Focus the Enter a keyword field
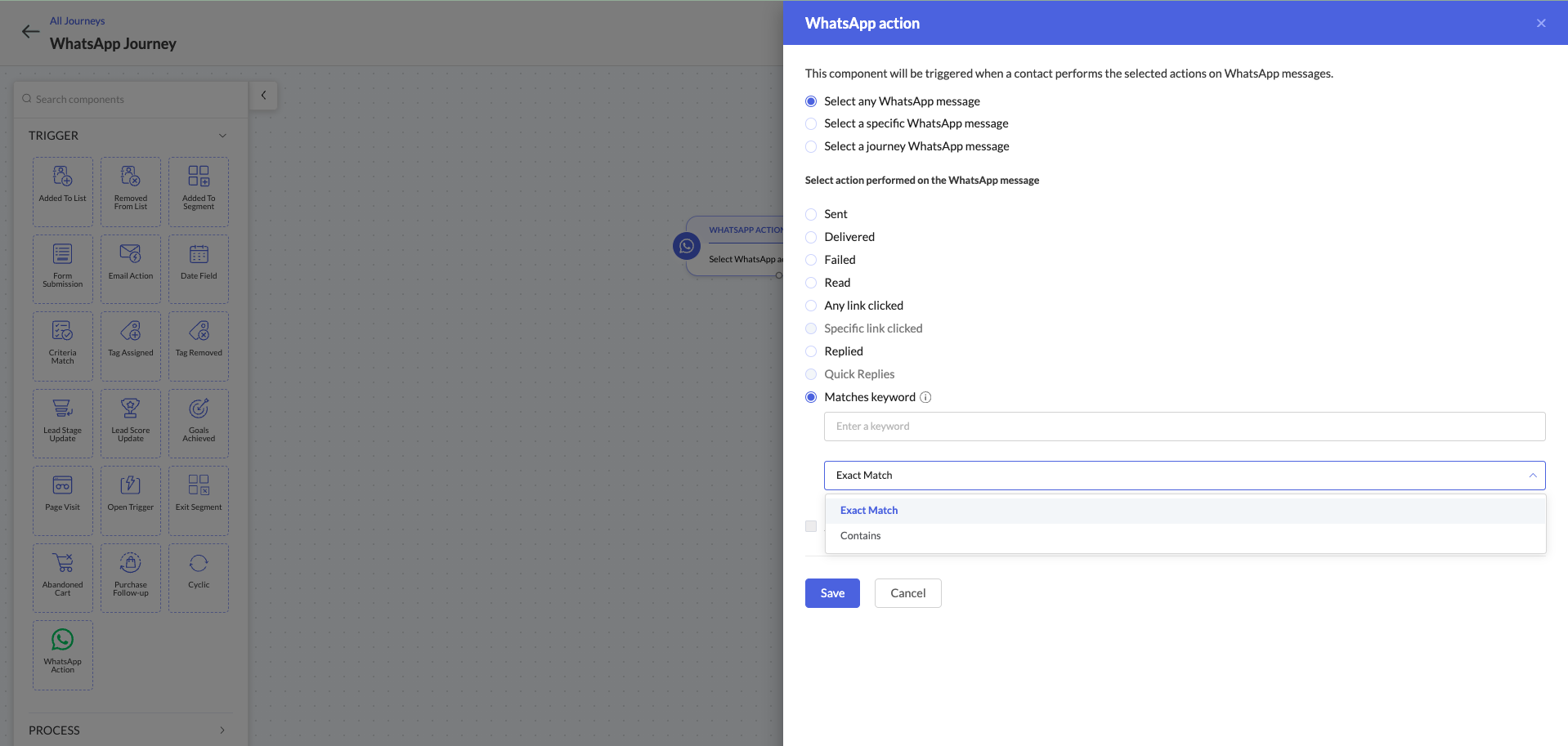 click(1185, 427)
